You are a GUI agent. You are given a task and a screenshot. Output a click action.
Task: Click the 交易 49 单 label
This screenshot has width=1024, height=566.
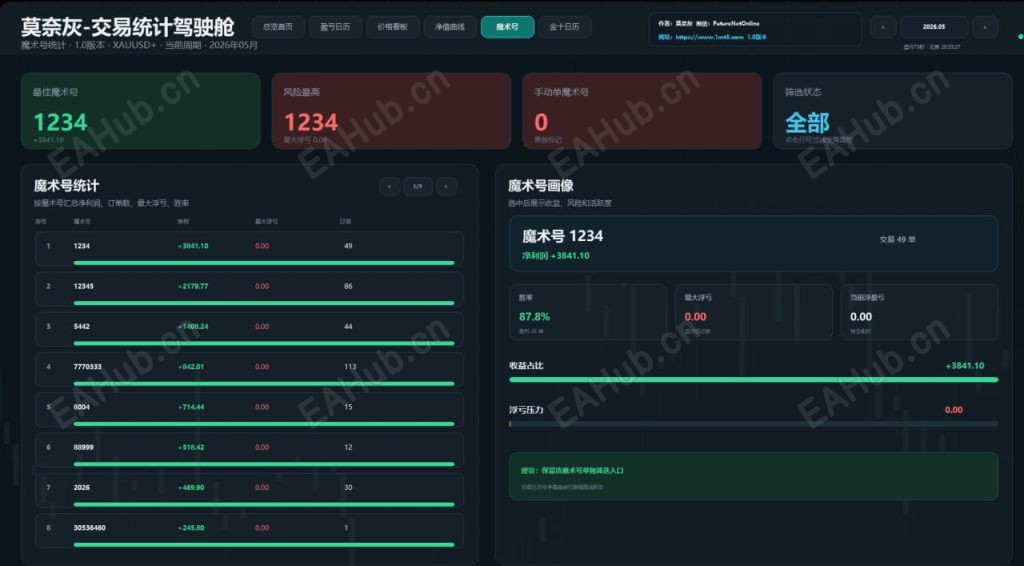point(897,240)
